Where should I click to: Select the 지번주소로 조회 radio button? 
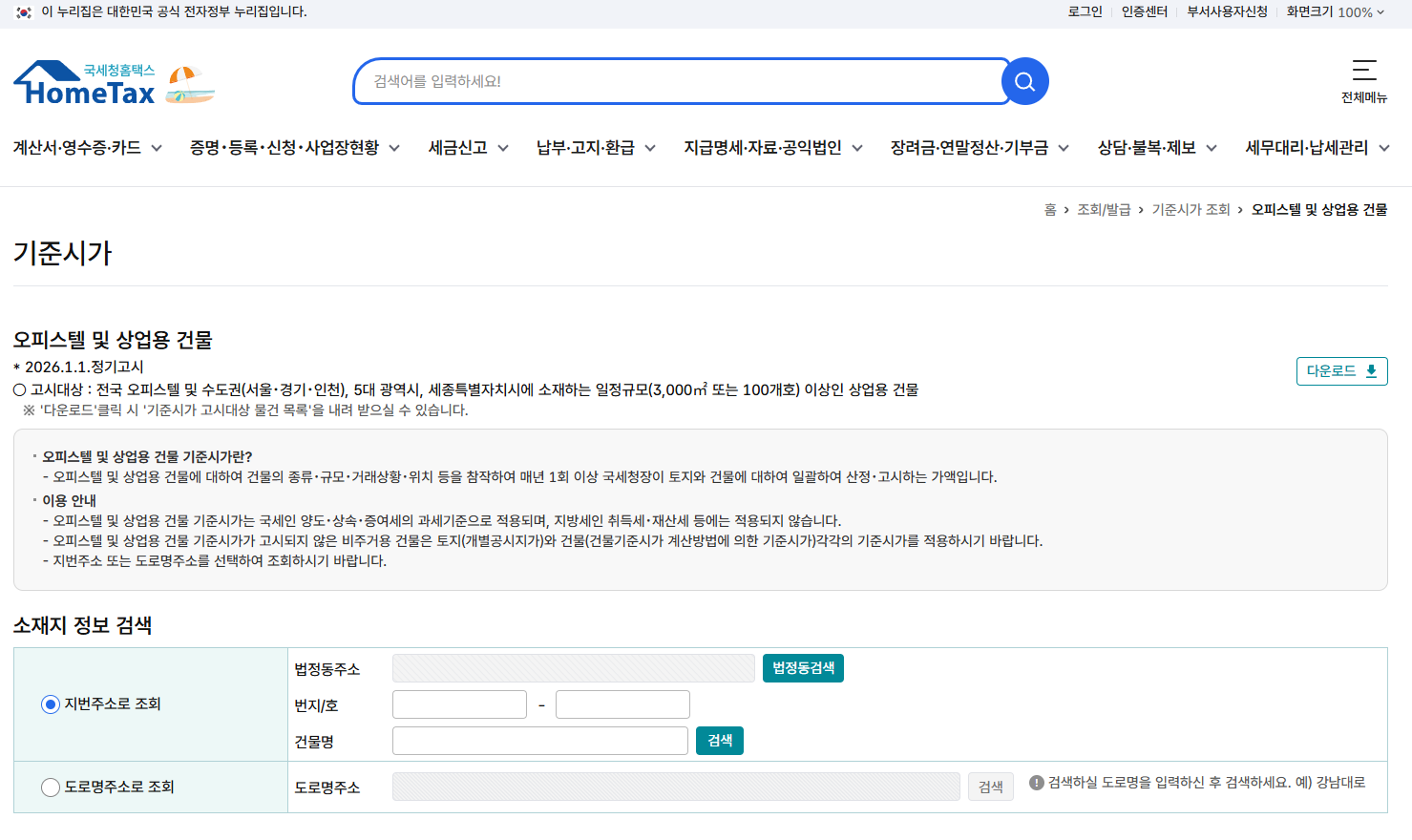[51, 704]
